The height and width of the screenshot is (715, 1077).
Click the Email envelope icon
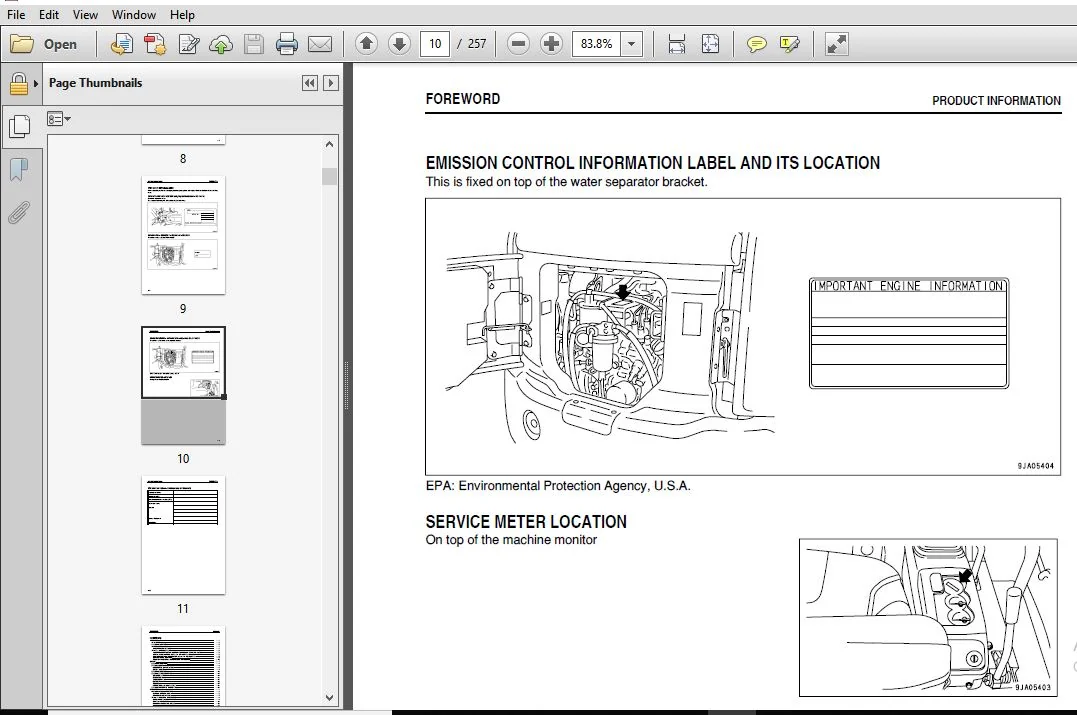(319, 44)
